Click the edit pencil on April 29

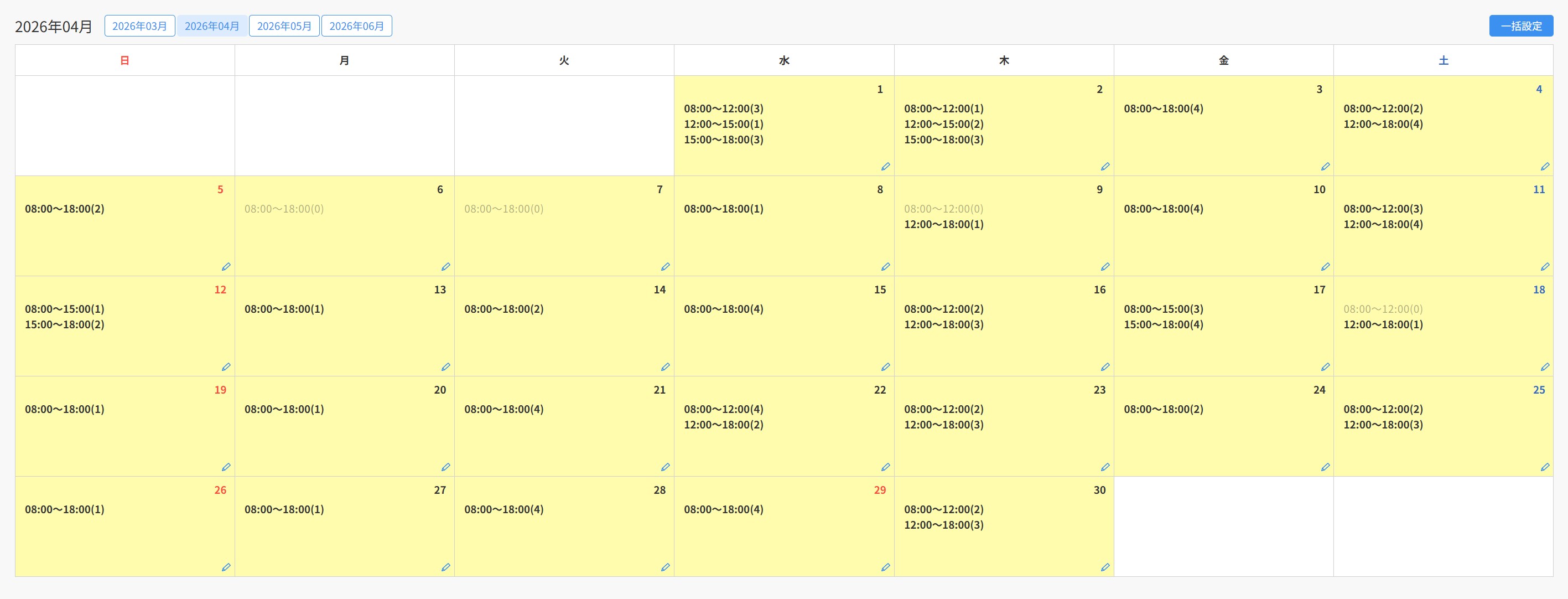point(885,567)
